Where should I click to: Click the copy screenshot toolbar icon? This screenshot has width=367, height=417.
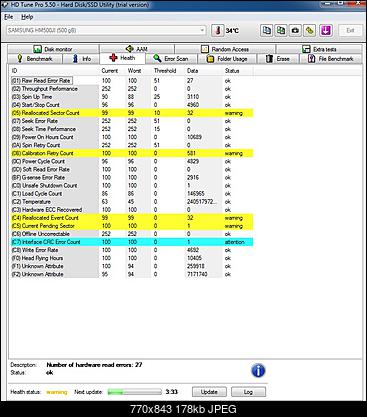[x=281, y=31]
